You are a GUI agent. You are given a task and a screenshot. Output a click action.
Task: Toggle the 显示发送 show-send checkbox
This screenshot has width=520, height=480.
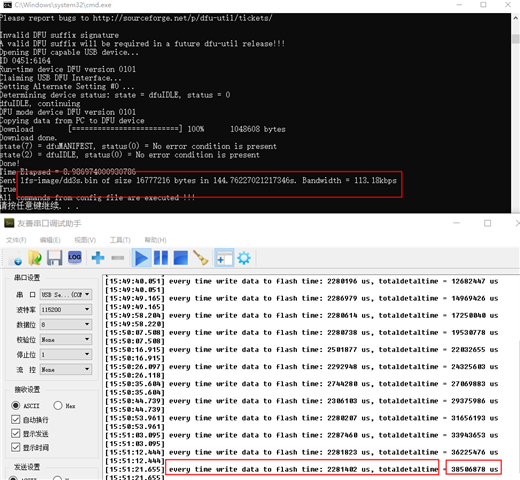[x=15, y=433]
